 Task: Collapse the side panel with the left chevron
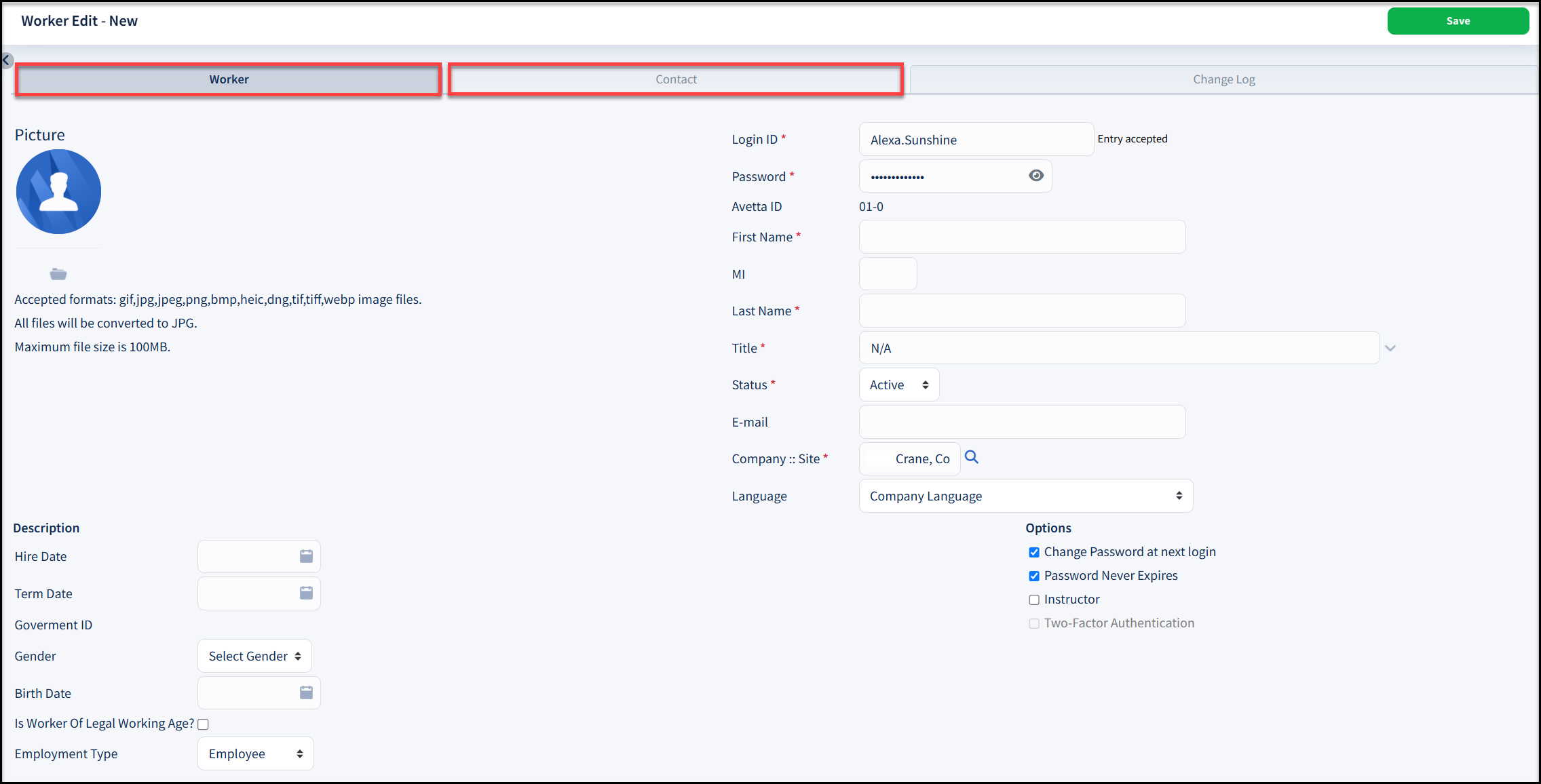[x=6, y=60]
